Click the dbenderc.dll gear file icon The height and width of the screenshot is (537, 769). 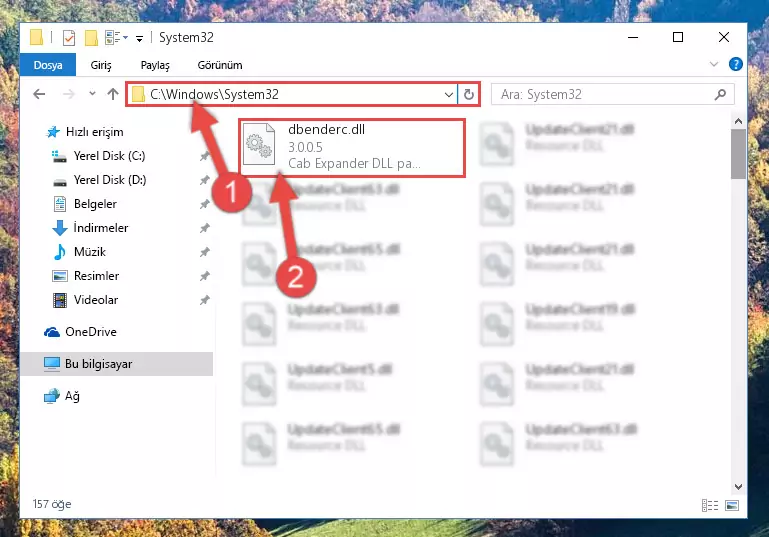[x=259, y=144]
